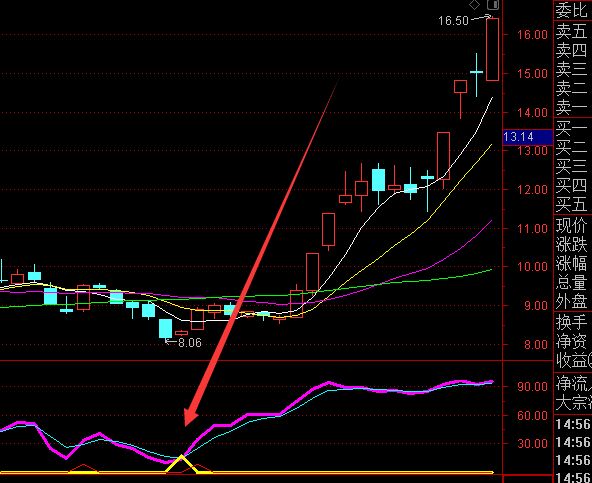Select the 买五 bid level row
This screenshot has height=483, width=592.
(x=573, y=205)
